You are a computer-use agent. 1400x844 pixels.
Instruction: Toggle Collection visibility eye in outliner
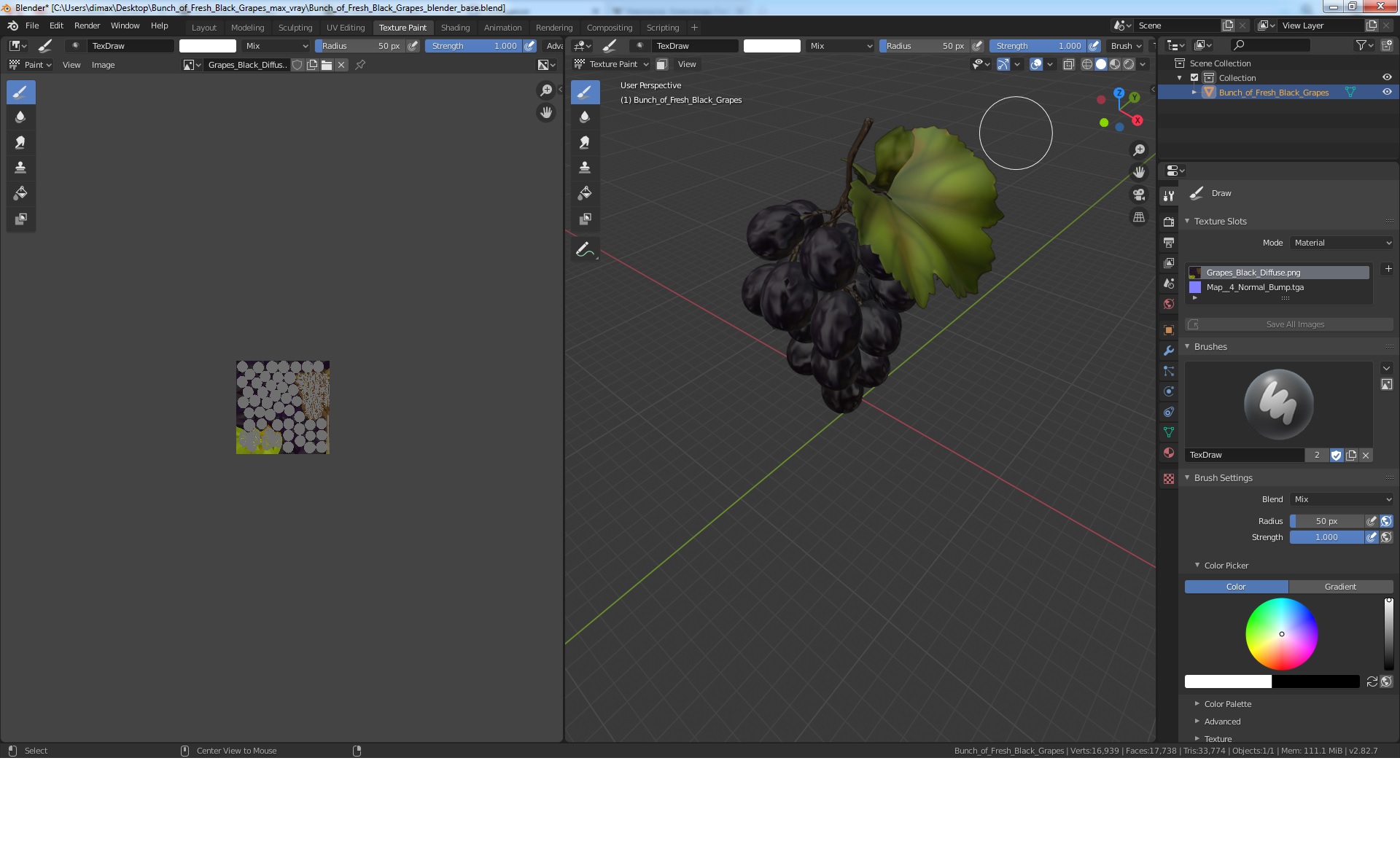tap(1387, 77)
